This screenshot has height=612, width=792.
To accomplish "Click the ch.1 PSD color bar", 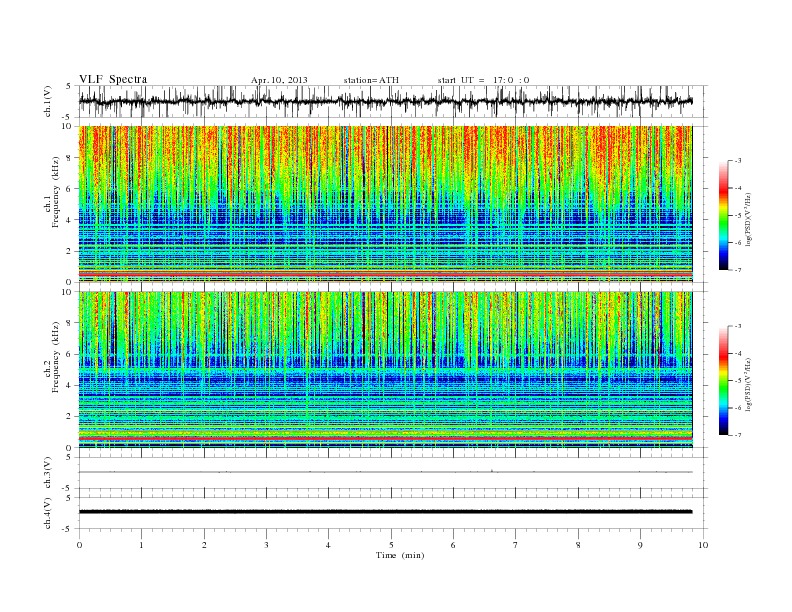I will pyautogui.click(x=723, y=215).
